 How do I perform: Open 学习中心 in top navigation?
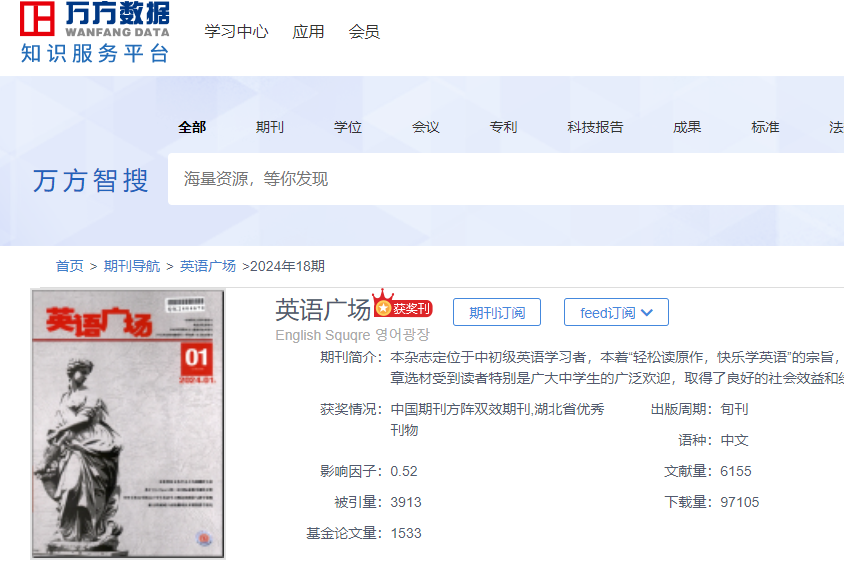(x=236, y=32)
